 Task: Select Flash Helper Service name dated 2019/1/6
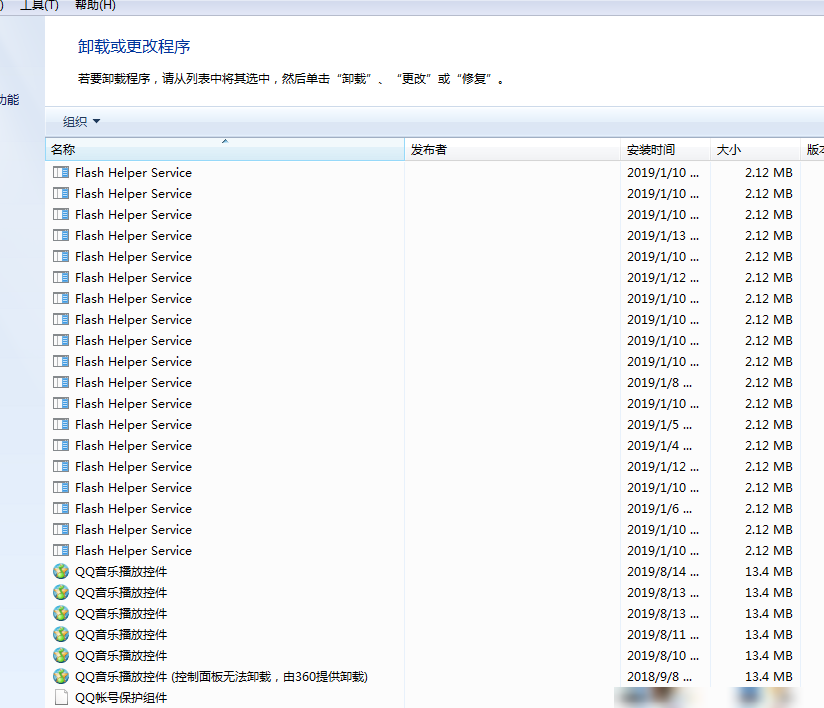click(x=133, y=509)
